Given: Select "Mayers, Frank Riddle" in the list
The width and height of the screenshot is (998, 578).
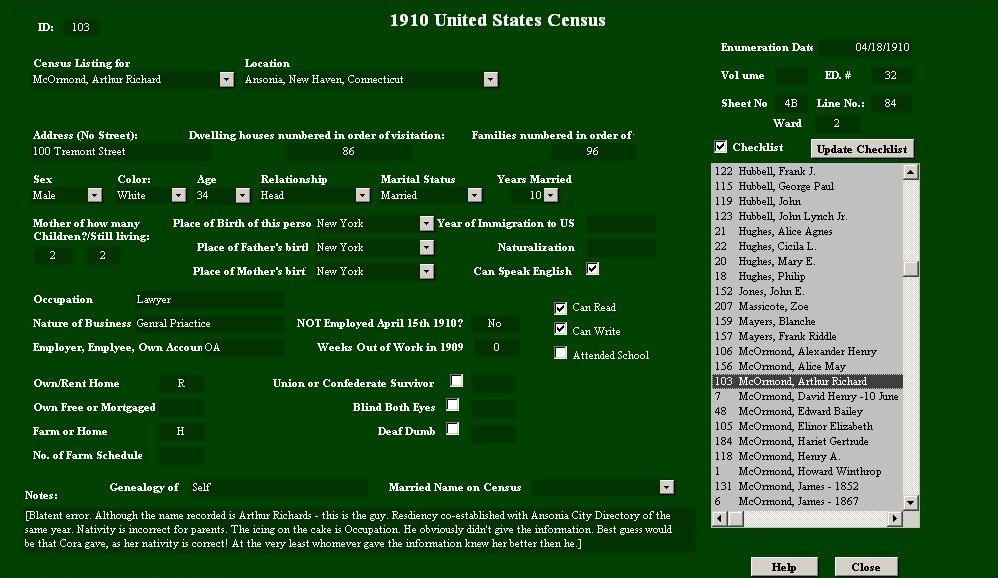Looking at the screenshot, I should point(806,336).
